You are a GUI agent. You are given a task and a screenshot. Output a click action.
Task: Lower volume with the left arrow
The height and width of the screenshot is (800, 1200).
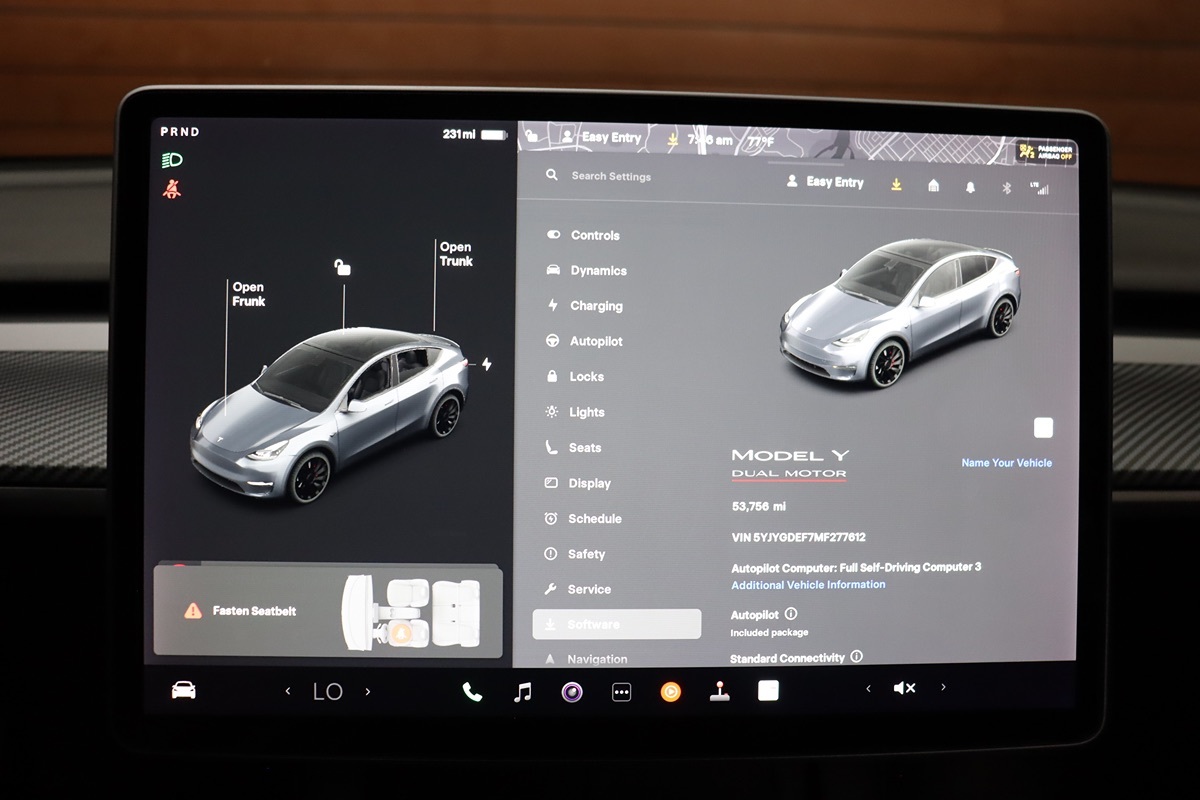[867, 688]
